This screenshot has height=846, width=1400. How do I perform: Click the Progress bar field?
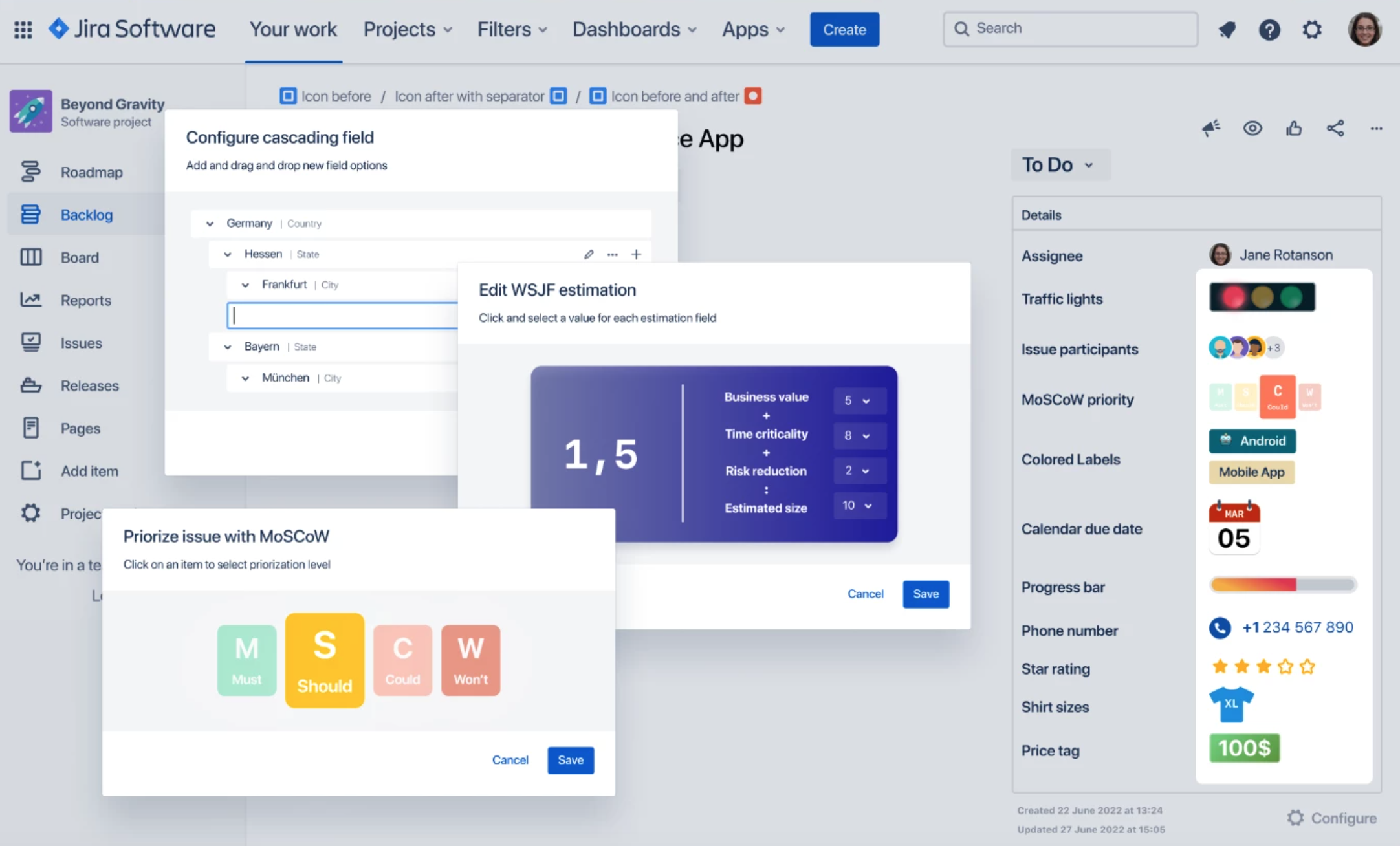point(1283,585)
